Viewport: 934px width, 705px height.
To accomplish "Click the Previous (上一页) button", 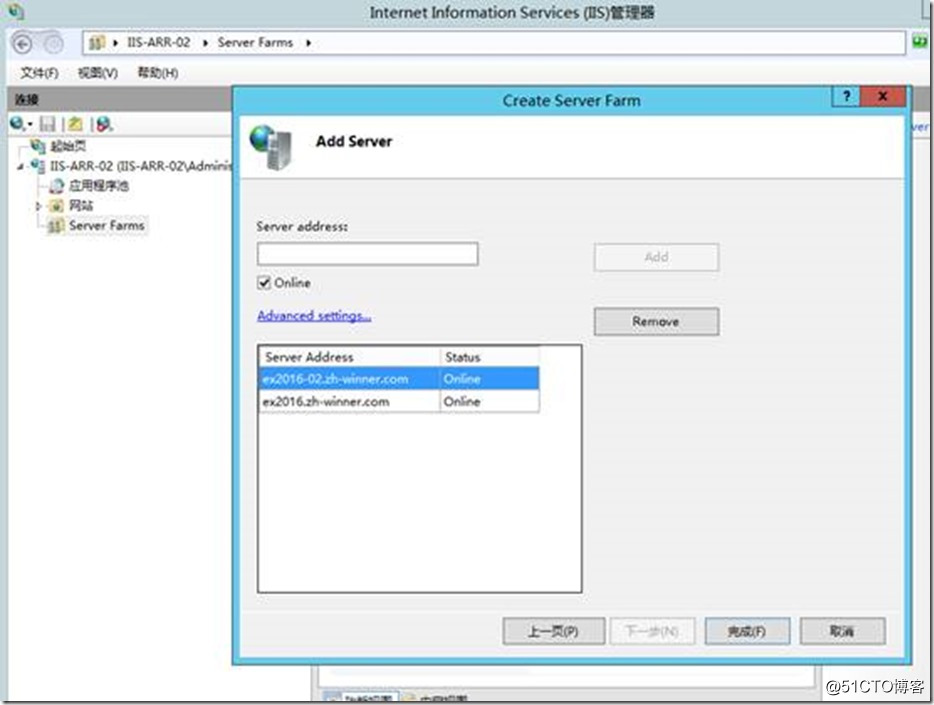I will point(553,631).
